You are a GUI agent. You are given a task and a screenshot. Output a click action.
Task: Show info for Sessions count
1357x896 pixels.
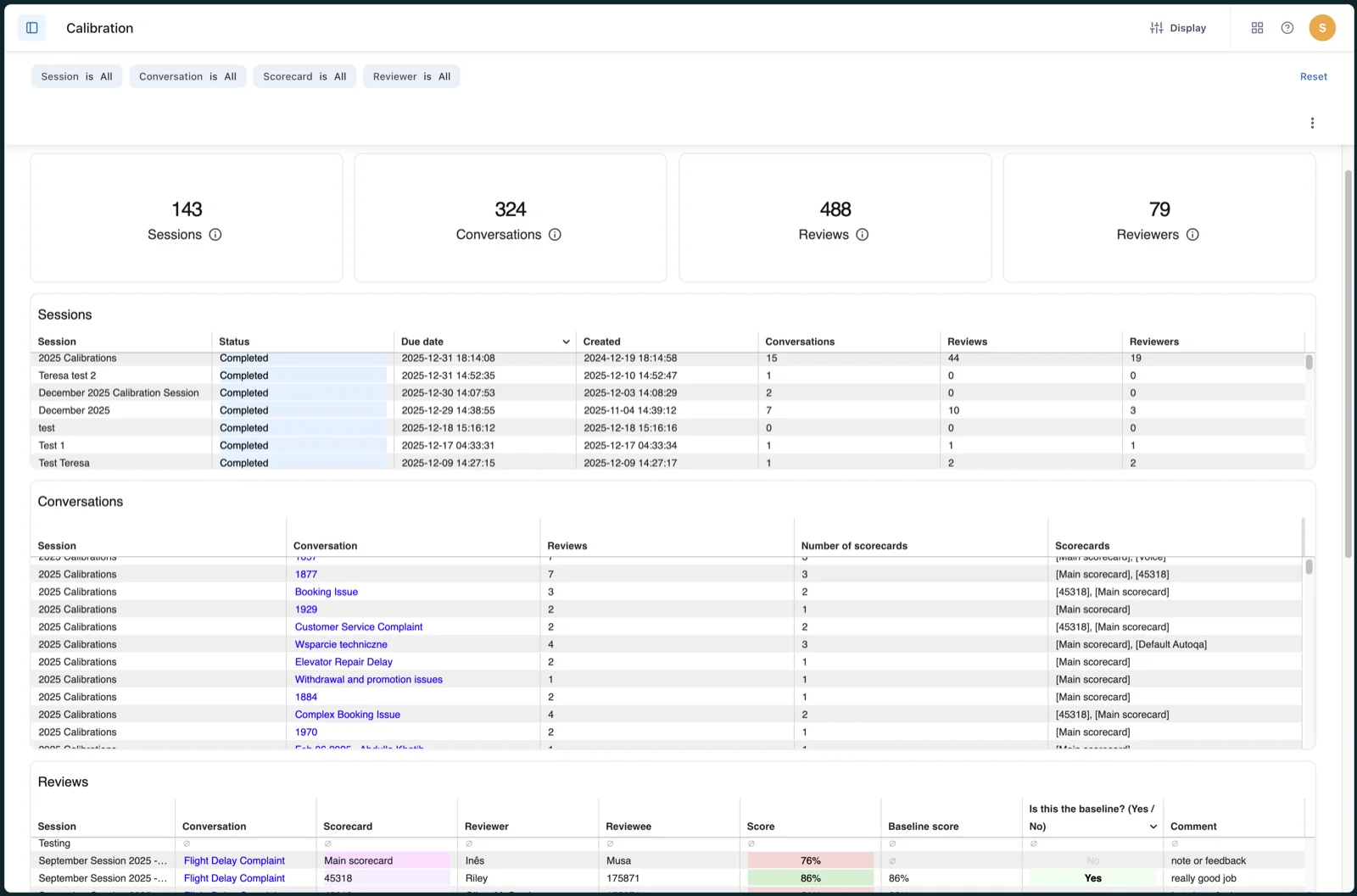click(x=215, y=235)
